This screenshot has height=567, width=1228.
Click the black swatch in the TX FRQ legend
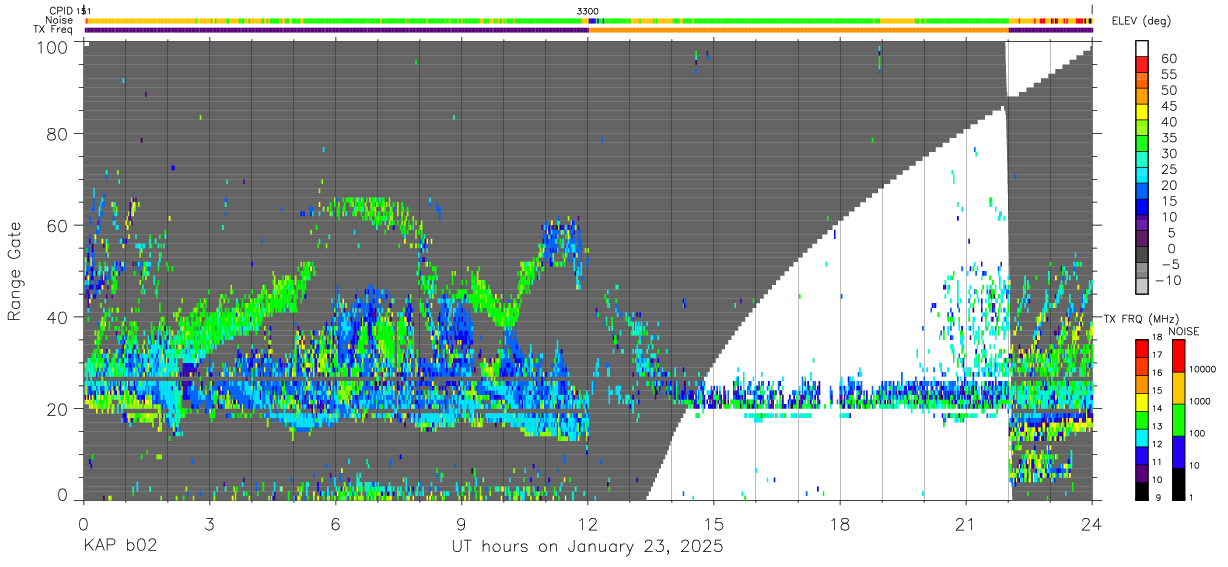(1140, 490)
